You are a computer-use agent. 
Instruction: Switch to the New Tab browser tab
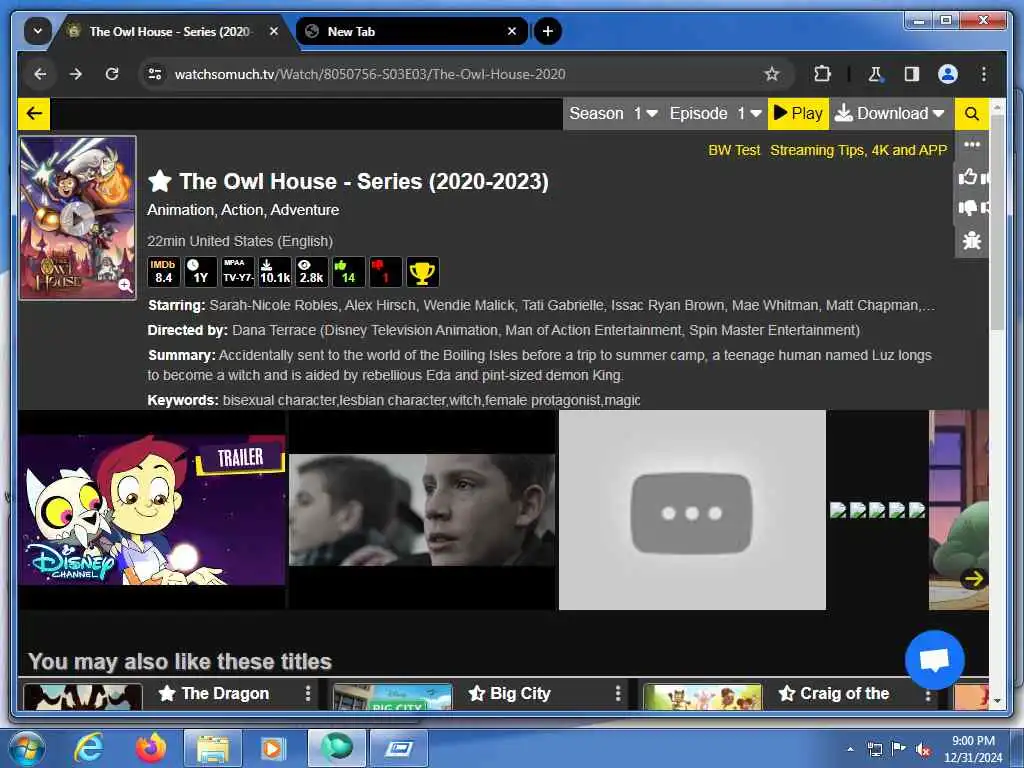pos(411,31)
